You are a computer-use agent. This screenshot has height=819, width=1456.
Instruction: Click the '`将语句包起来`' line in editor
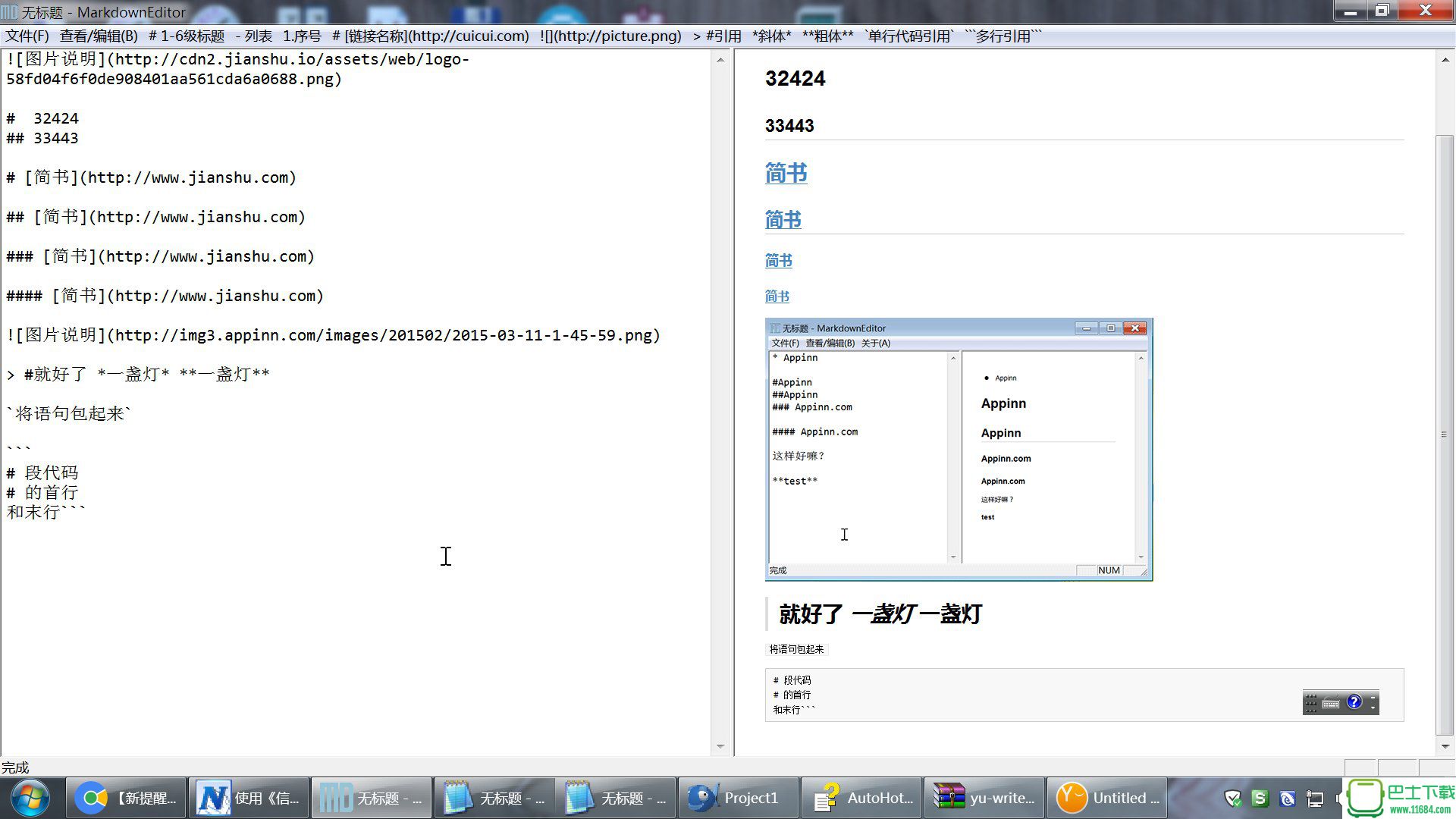pyautogui.click(x=69, y=414)
